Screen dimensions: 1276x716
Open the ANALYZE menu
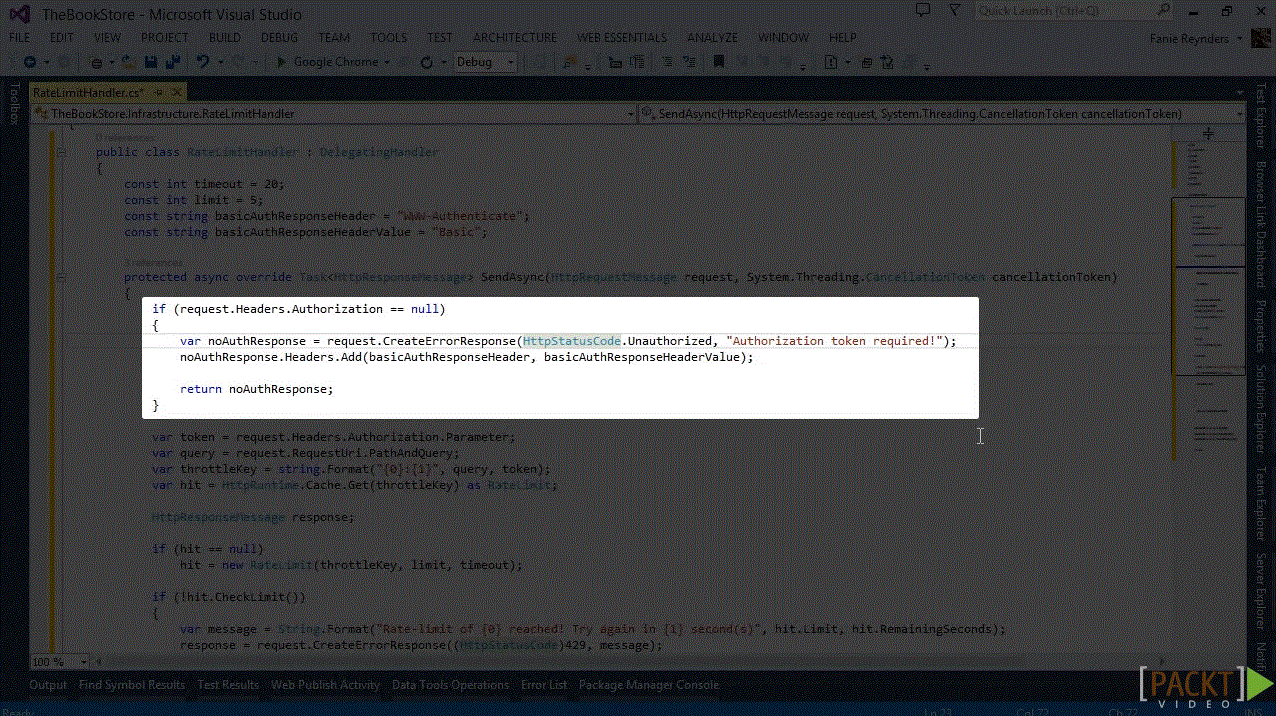point(714,38)
